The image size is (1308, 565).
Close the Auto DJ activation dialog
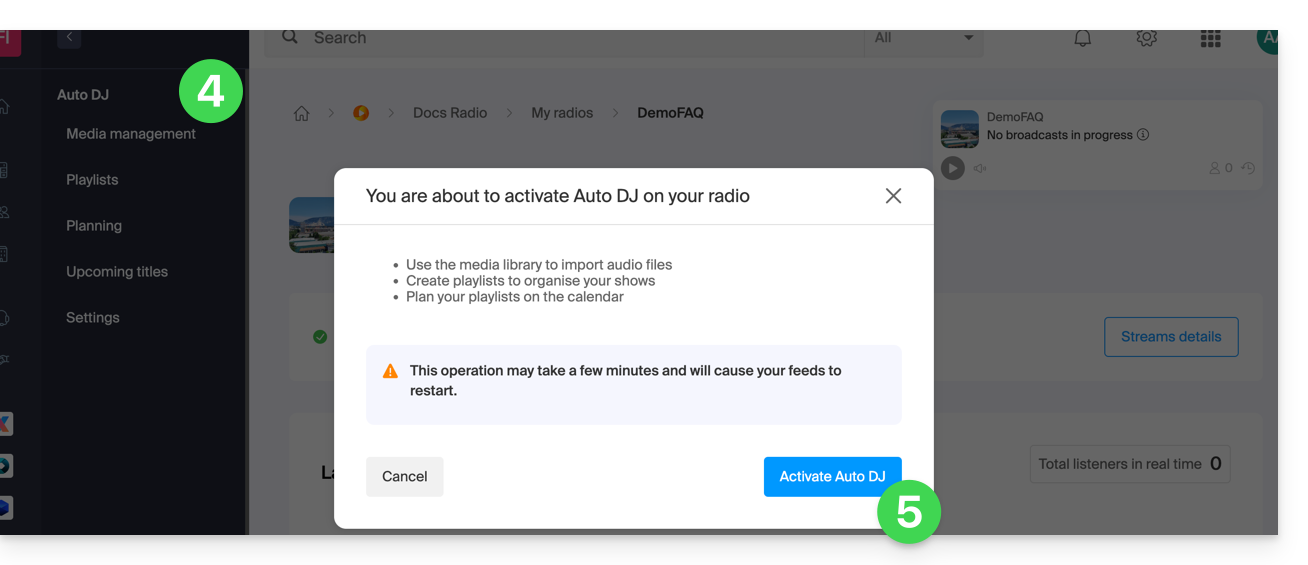(x=893, y=196)
